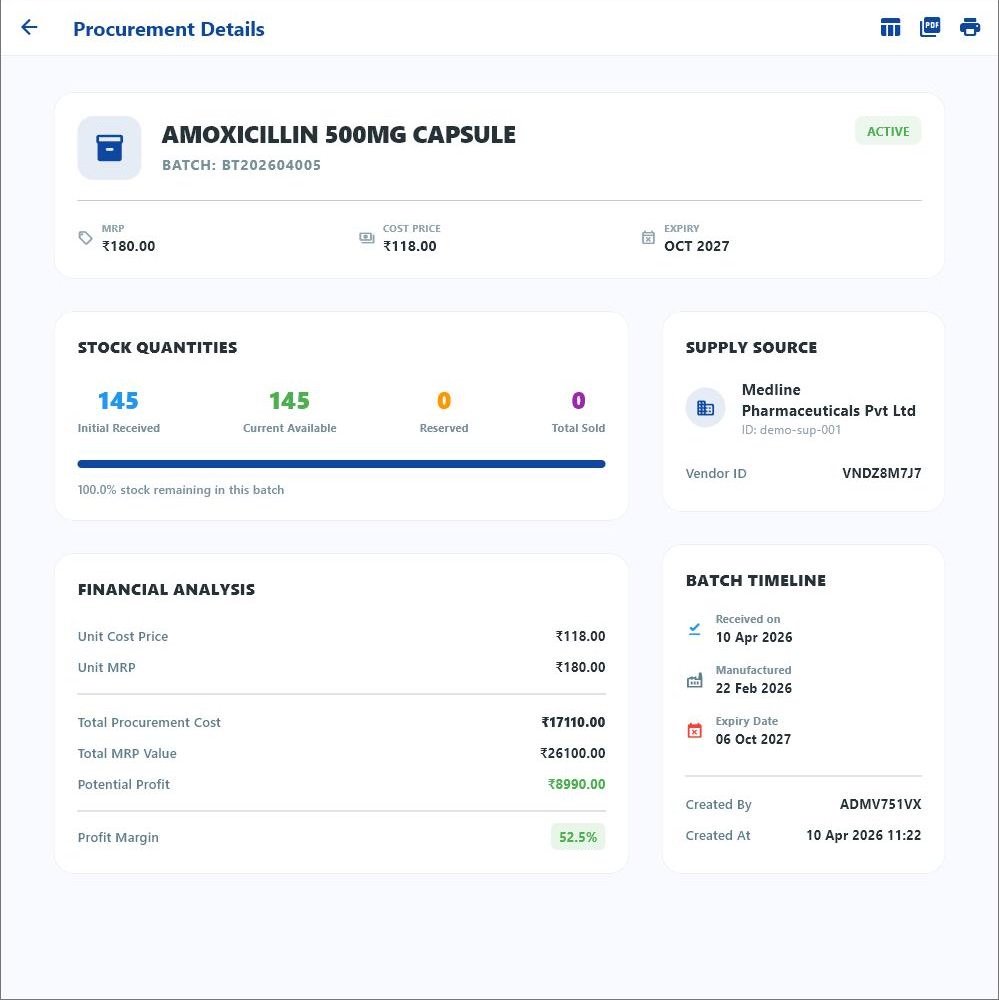Click the Unit MRP ₹180.00 value
Image resolution: width=999 pixels, height=1000 pixels.
click(581, 667)
